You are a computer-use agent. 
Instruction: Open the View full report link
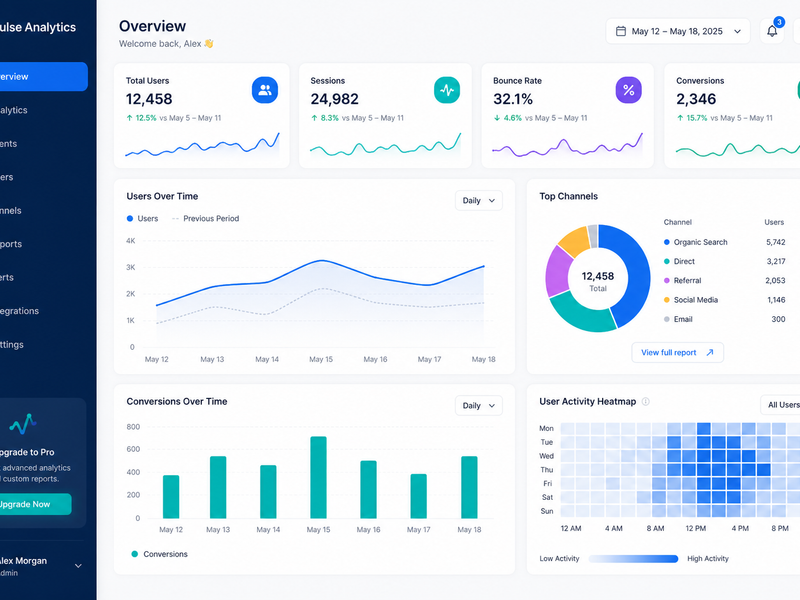(x=678, y=353)
